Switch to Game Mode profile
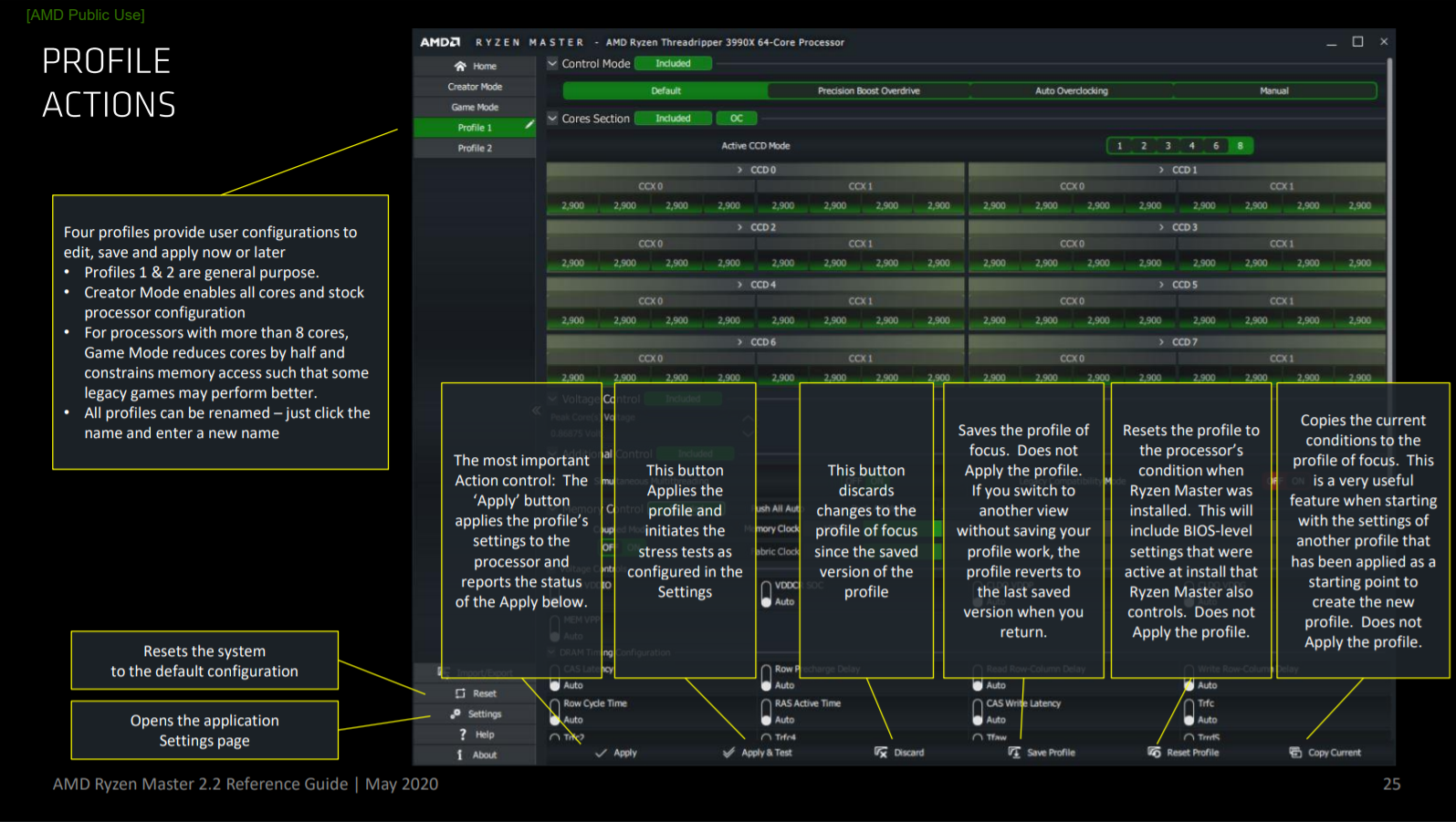Image resolution: width=1456 pixels, height=822 pixels. click(x=475, y=108)
